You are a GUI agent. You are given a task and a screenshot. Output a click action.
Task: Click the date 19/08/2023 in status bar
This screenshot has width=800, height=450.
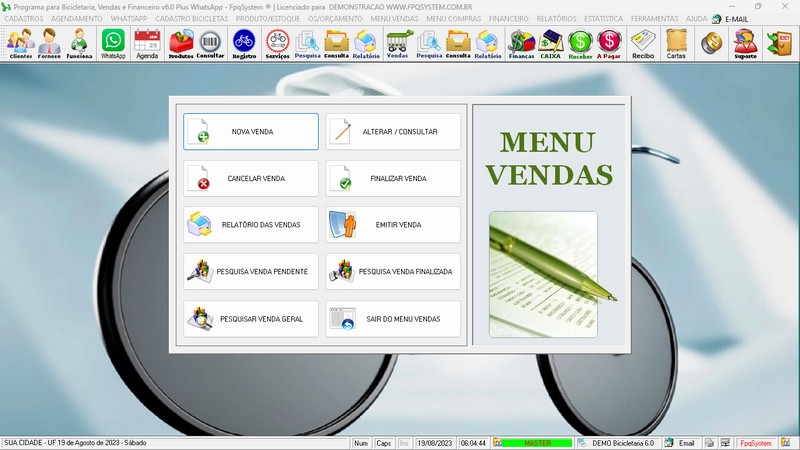click(x=435, y=443)
